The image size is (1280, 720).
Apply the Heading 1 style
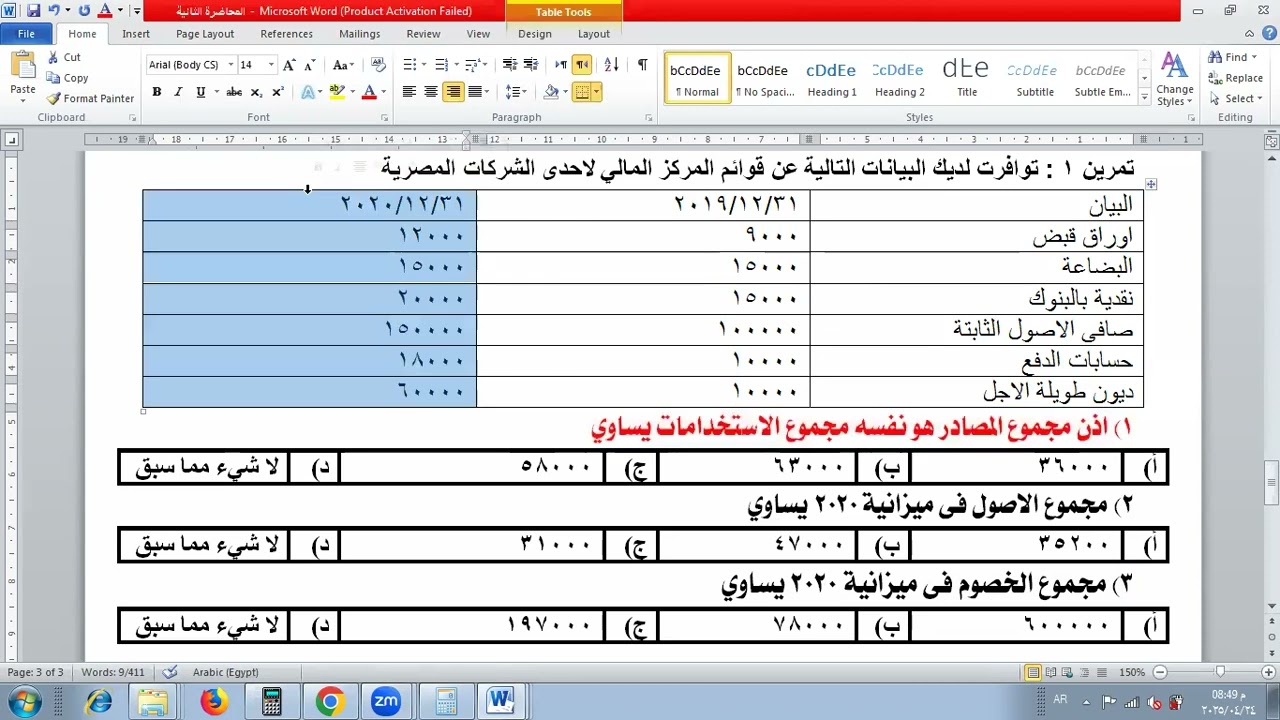point(832,78)
